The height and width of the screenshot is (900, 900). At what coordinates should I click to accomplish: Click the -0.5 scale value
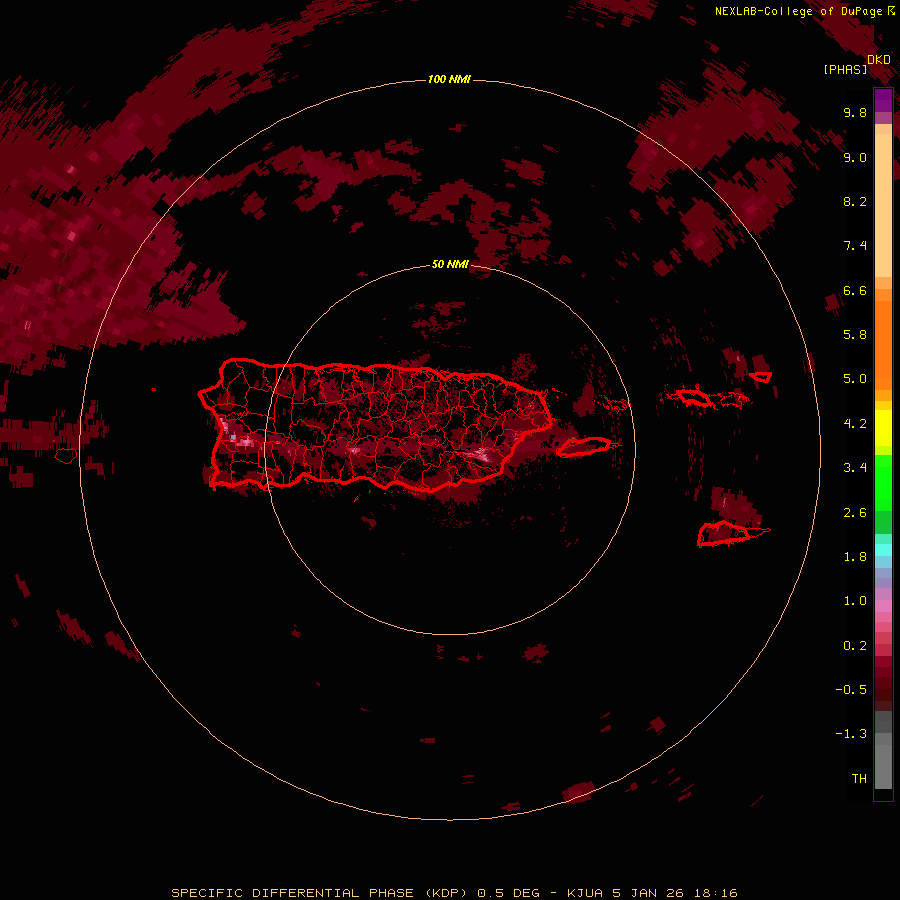(851, 690)
